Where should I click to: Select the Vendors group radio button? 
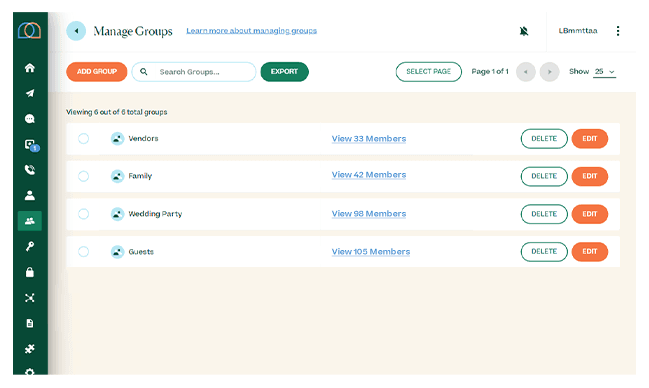[x=84, y=138]
